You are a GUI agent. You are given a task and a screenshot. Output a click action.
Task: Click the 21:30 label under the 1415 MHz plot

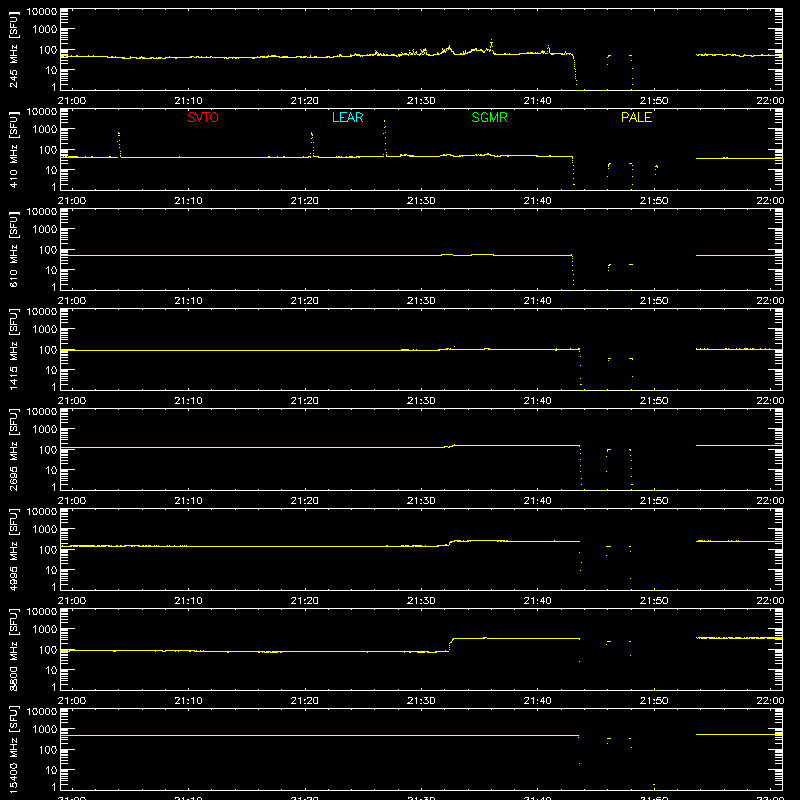pos(421,401)
